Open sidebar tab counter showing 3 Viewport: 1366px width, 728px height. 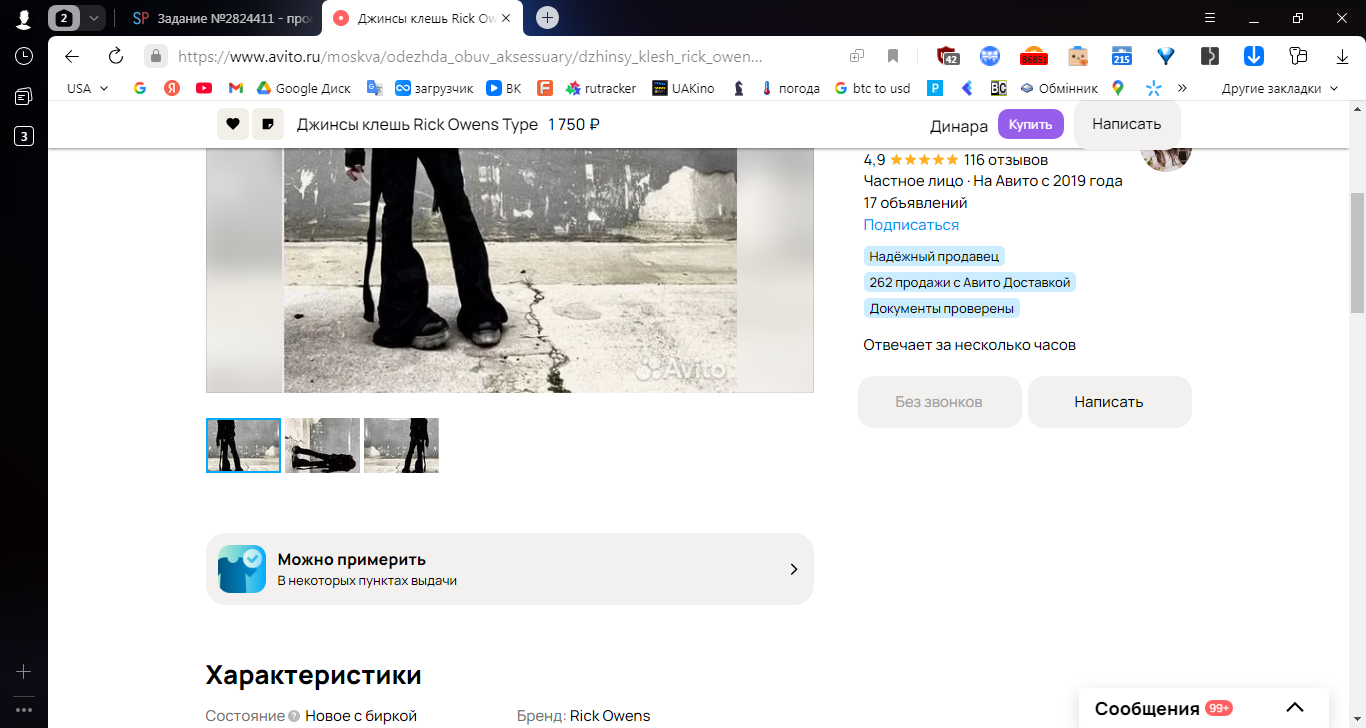[24, 136]
